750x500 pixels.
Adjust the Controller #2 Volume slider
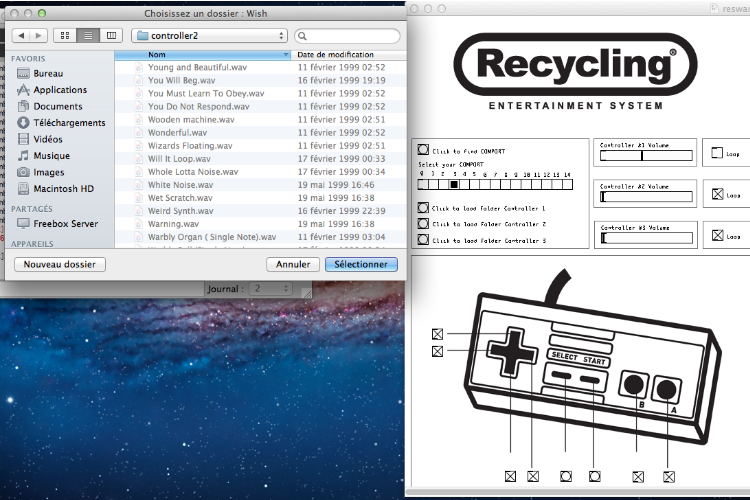tap(646, 197)
